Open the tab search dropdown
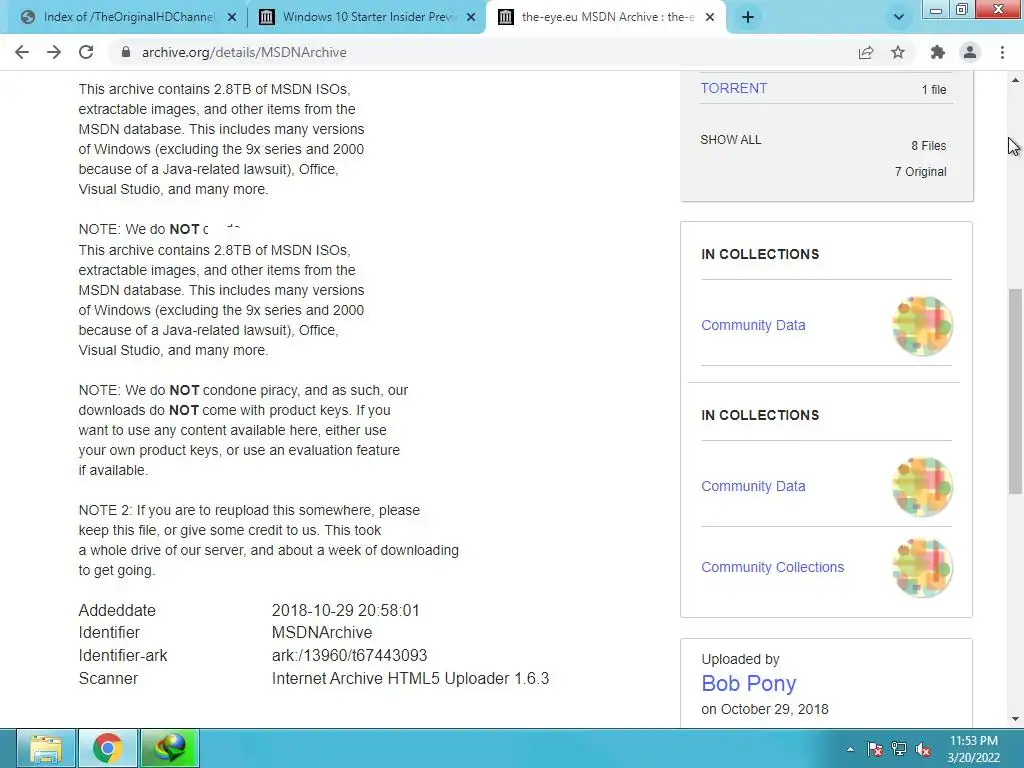The height and width of the screenshot is (768, 1024). pyautogui.click(x=899, y=17)
